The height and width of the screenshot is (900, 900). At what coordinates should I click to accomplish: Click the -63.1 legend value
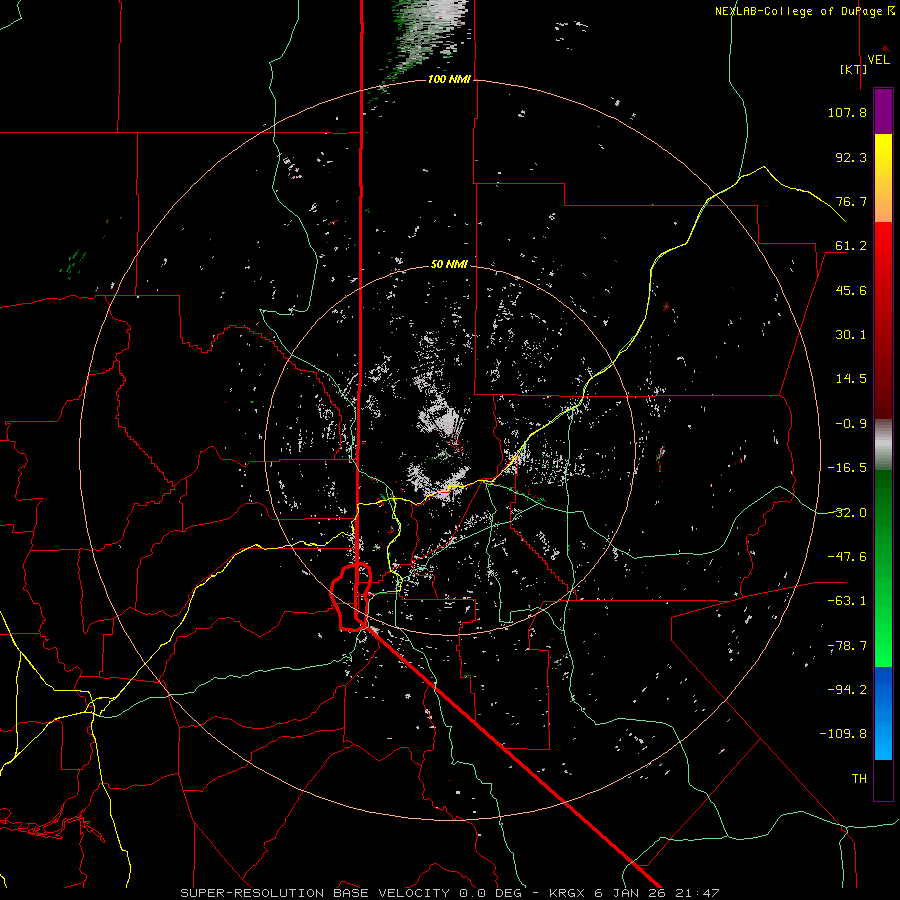point(847,601)
